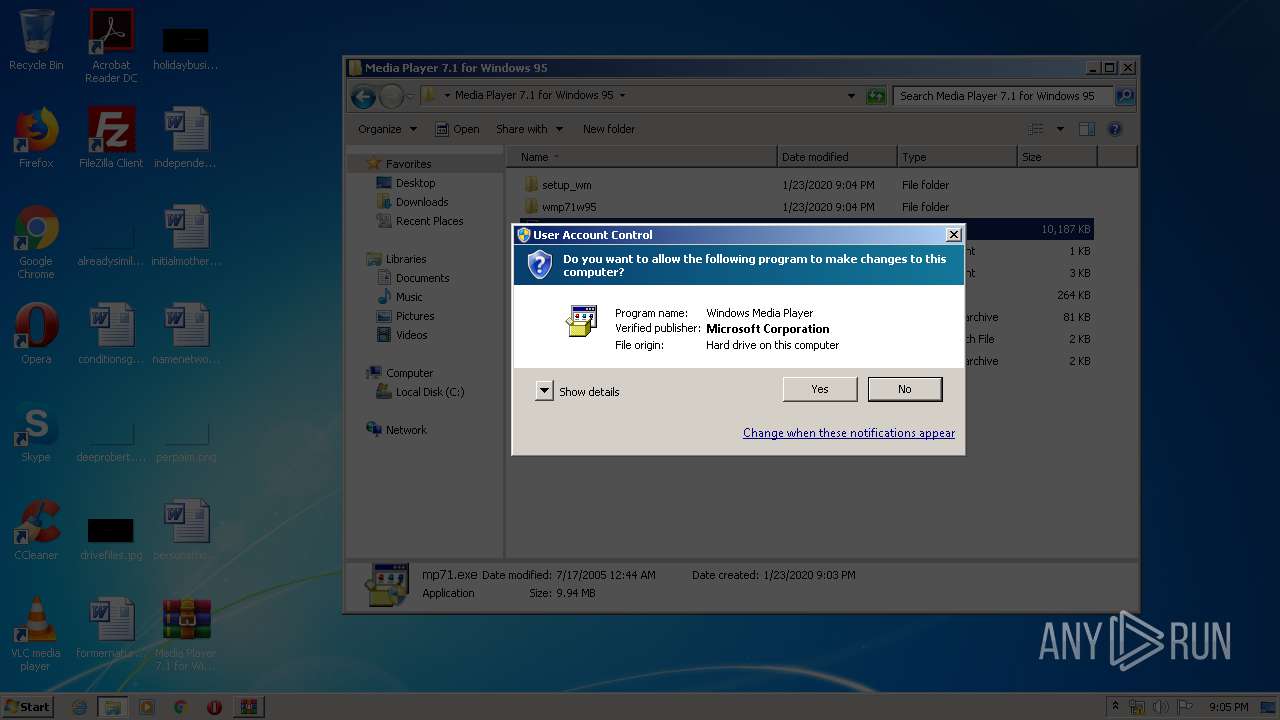
Task: Select VLC media player desktop icon
Action: (36, 634)
